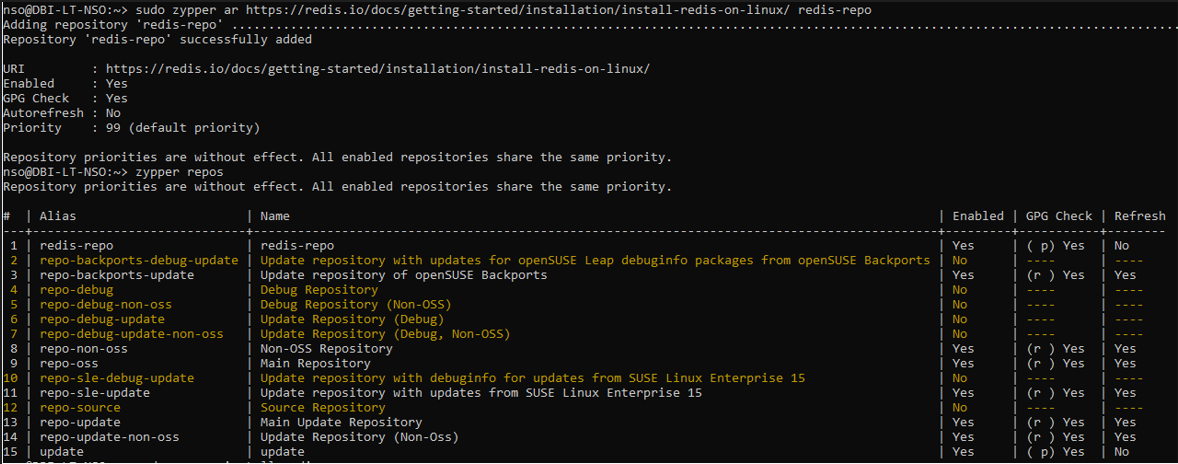Click the repo-debug alias entry
The image size is (1178, 464).
76,290
